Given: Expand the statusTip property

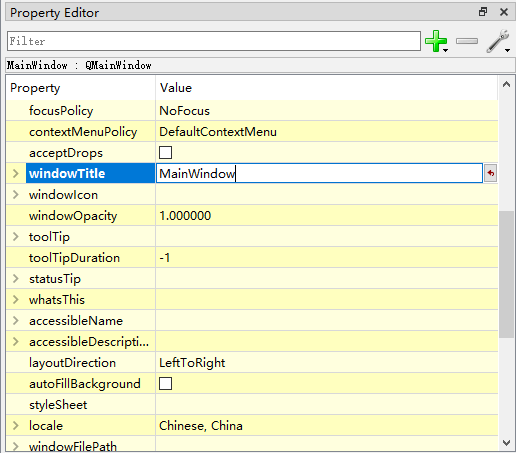Looking at the screenshot, I should pyautogui.click(x=15, y=278).
